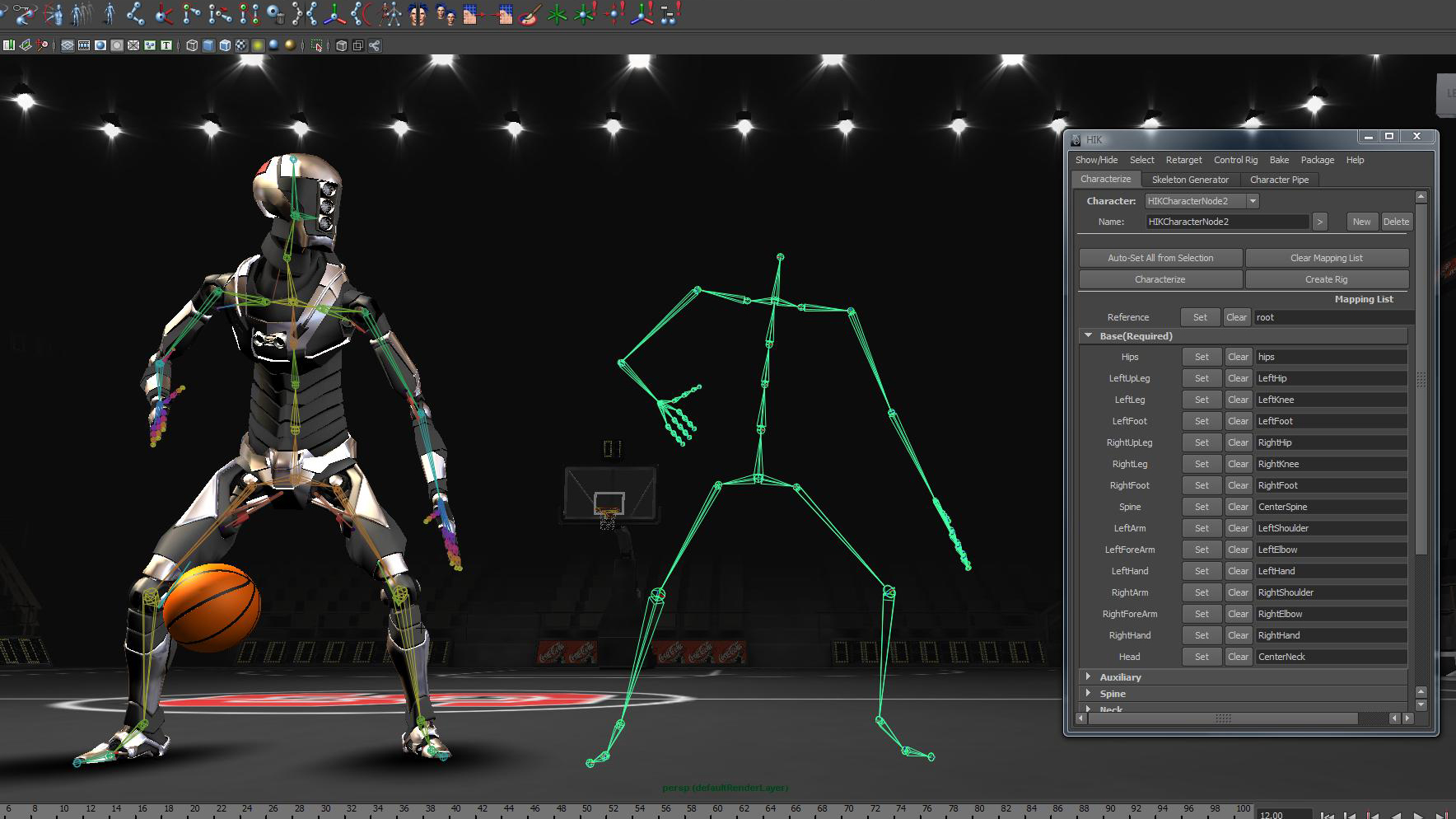Click the Mirror Joint shelf icon

(x=305, y=14)
